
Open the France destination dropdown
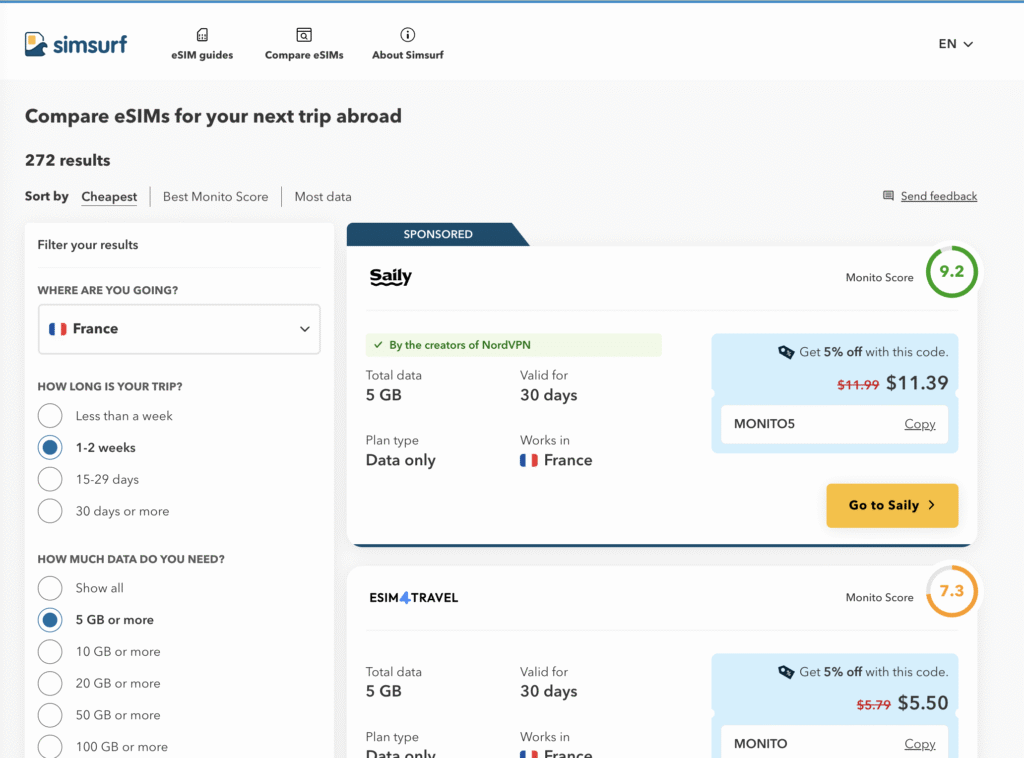coord(179,329)
